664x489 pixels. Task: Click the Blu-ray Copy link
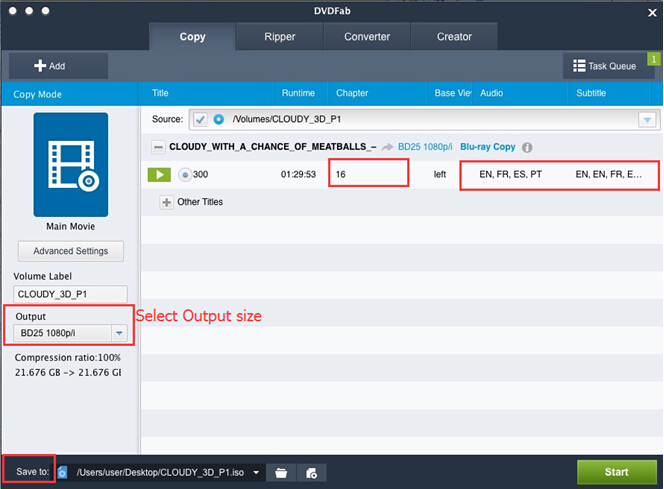tap(487, 147)
